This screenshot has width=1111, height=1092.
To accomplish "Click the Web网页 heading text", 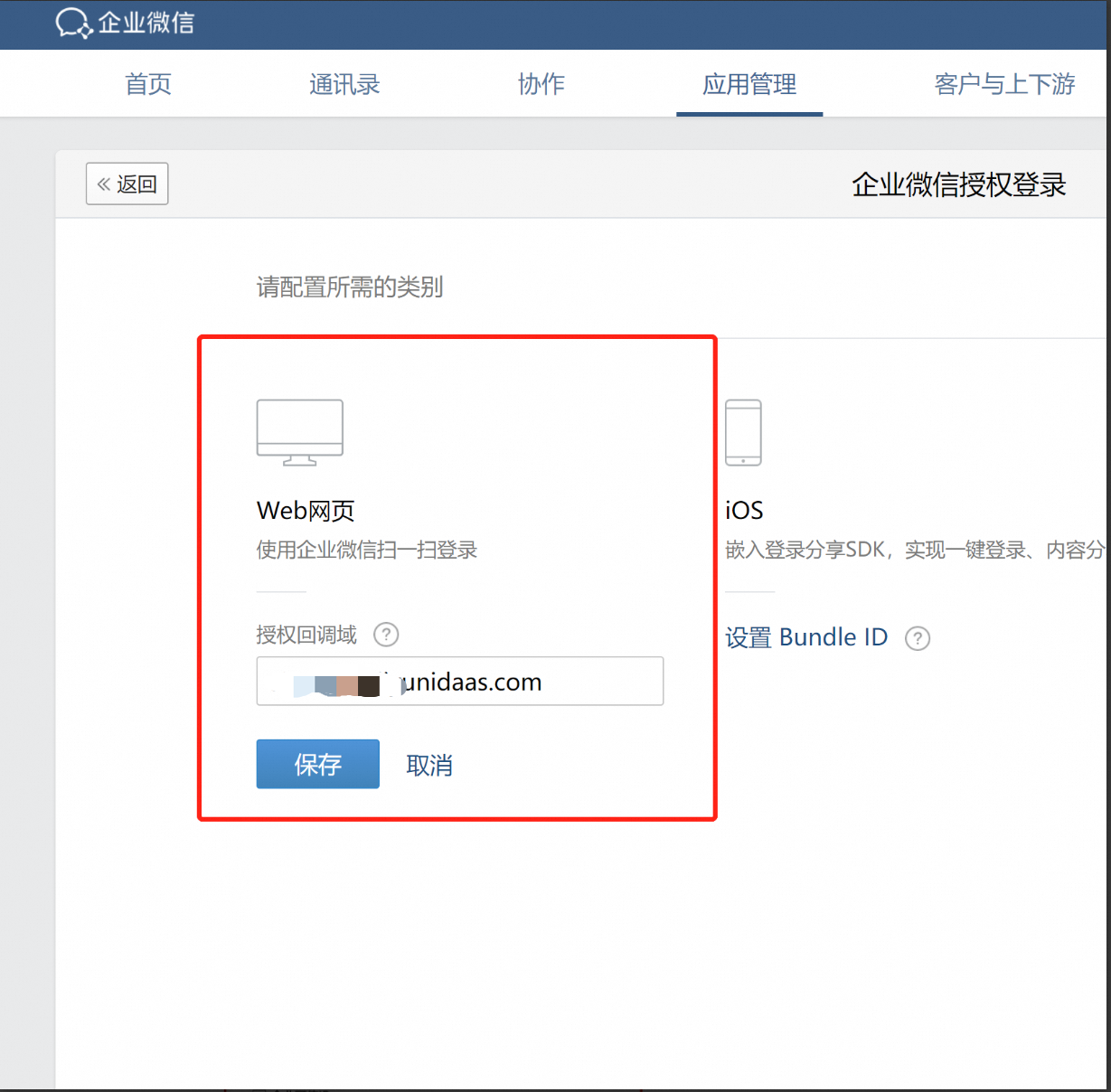I will (x=306, y=511).
